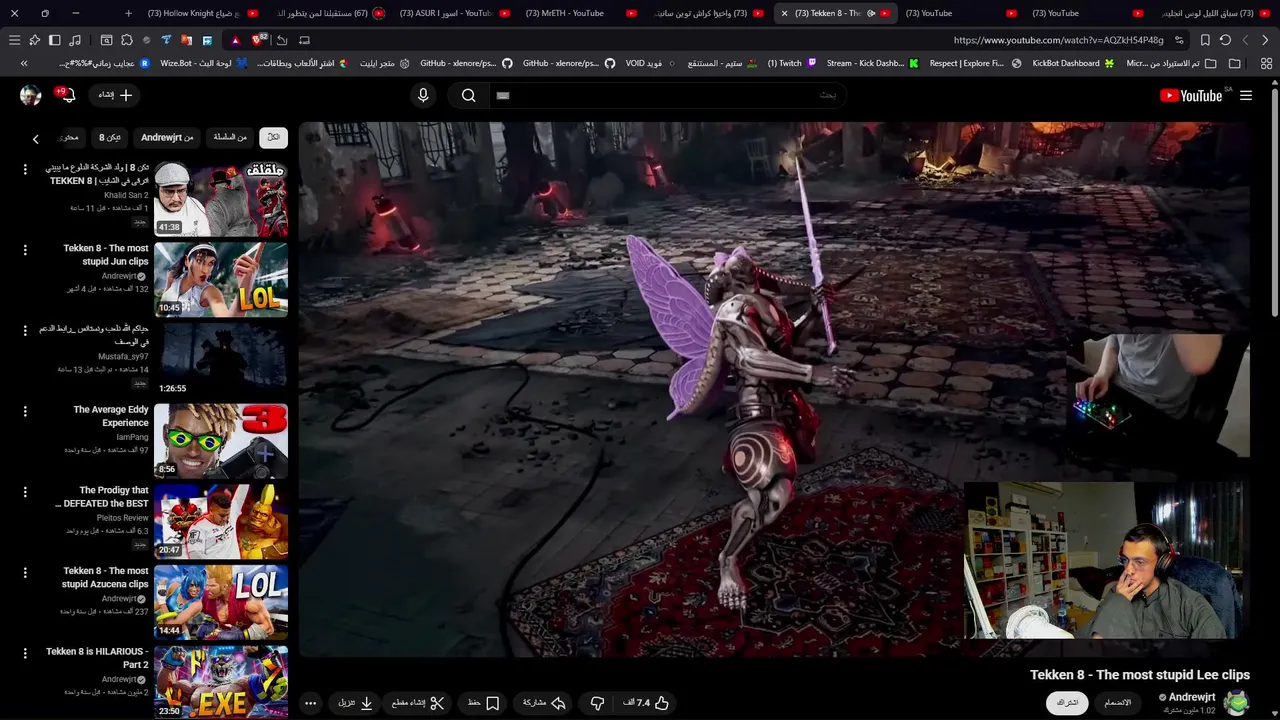Open the Create (إنشاء) button
Viewport: 1280px width, 720px height.
click(115, 95)
